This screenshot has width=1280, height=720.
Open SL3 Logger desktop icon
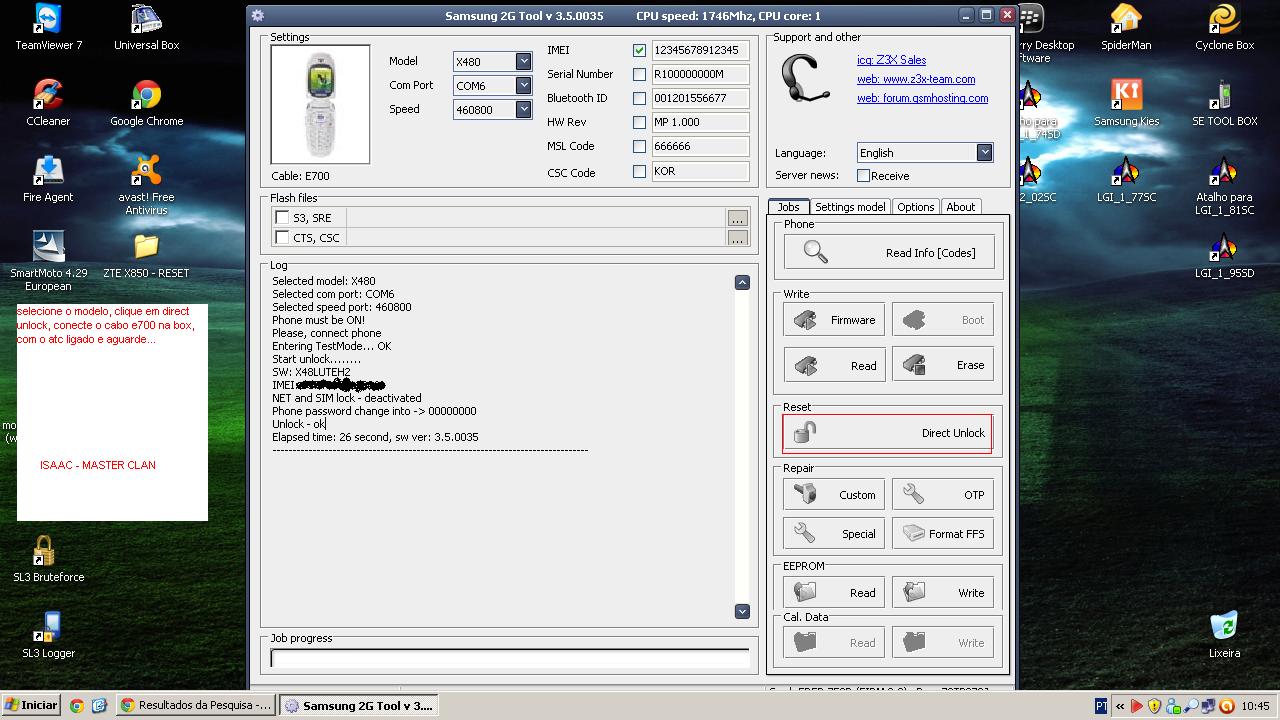click(x=48, y=635)
